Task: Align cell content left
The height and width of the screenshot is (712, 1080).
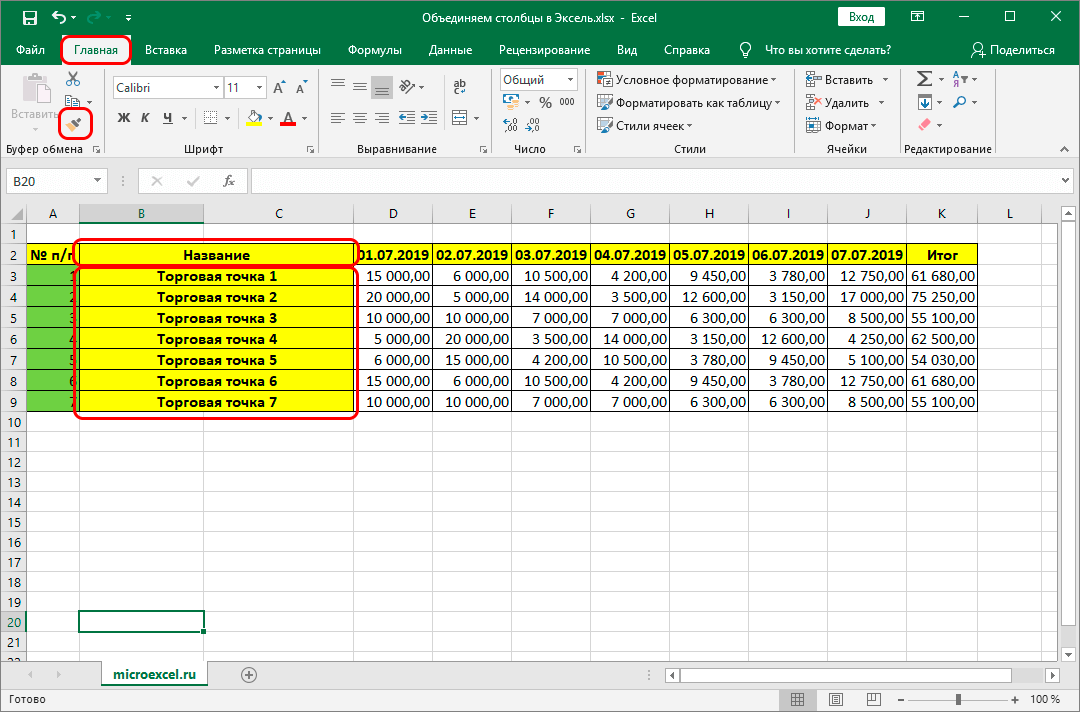Action: 338,118
